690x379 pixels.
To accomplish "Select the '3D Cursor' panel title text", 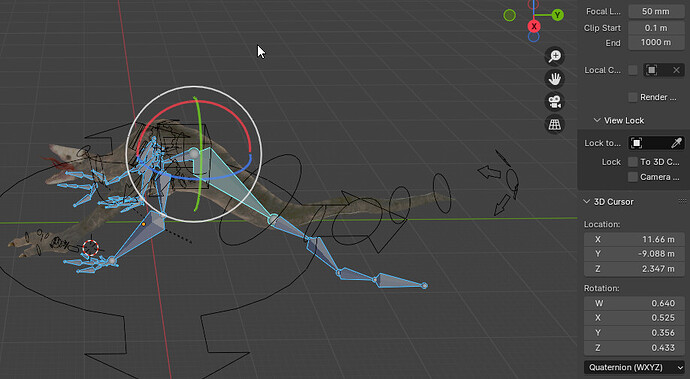I will click(x=613, y=202).
